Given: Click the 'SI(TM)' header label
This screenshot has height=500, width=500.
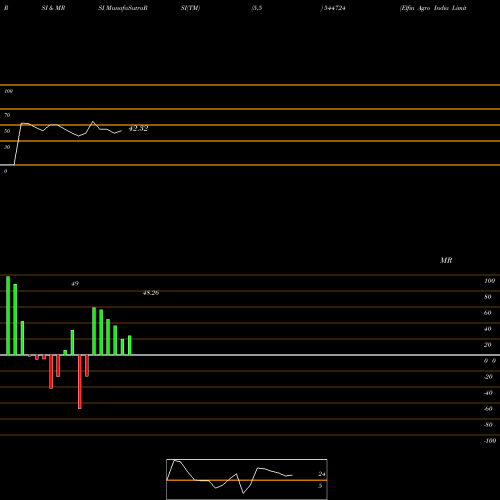Looking at the screenshot, I should coord(190,8).
